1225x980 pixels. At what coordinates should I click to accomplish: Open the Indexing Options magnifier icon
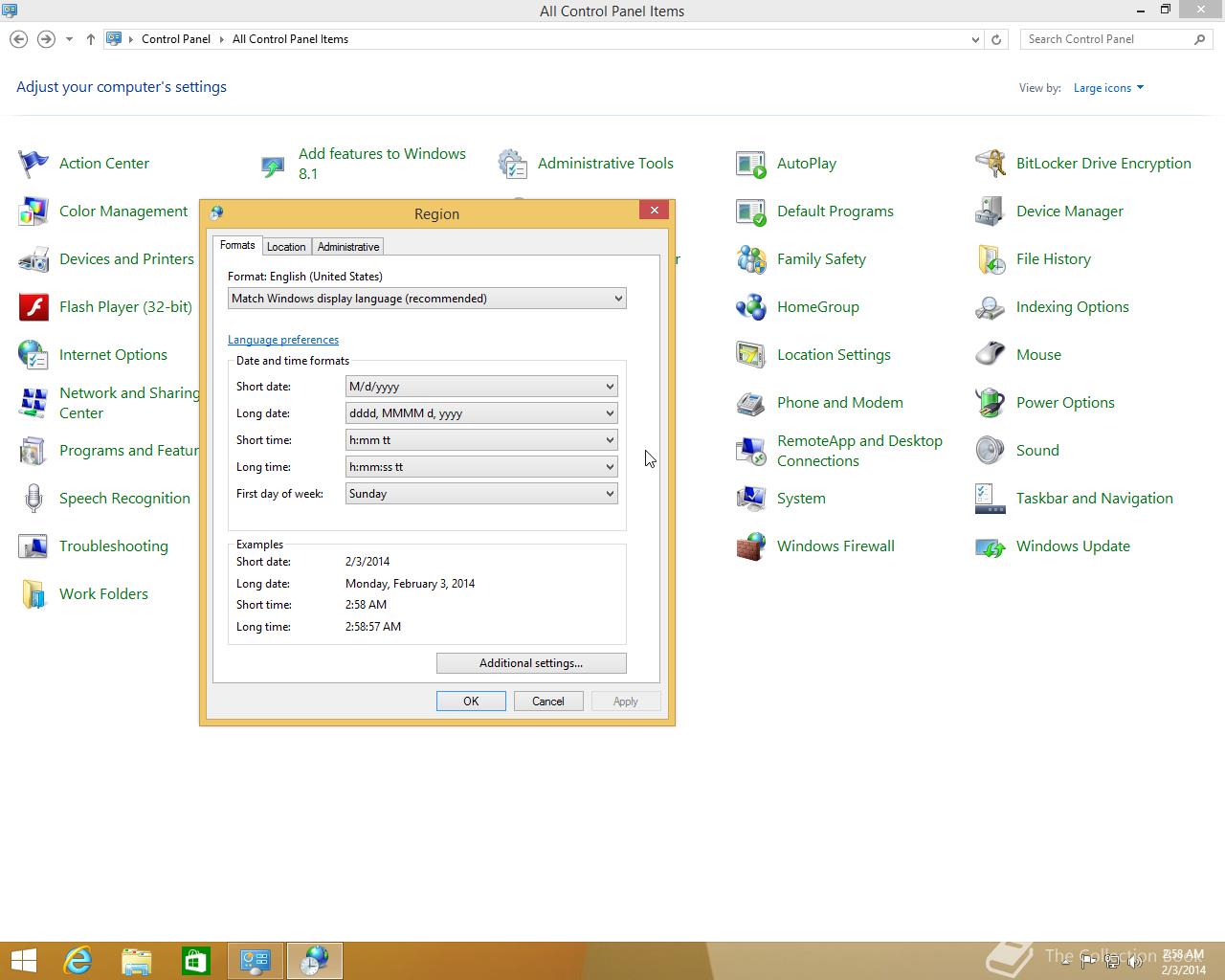[x=991, y=307]
